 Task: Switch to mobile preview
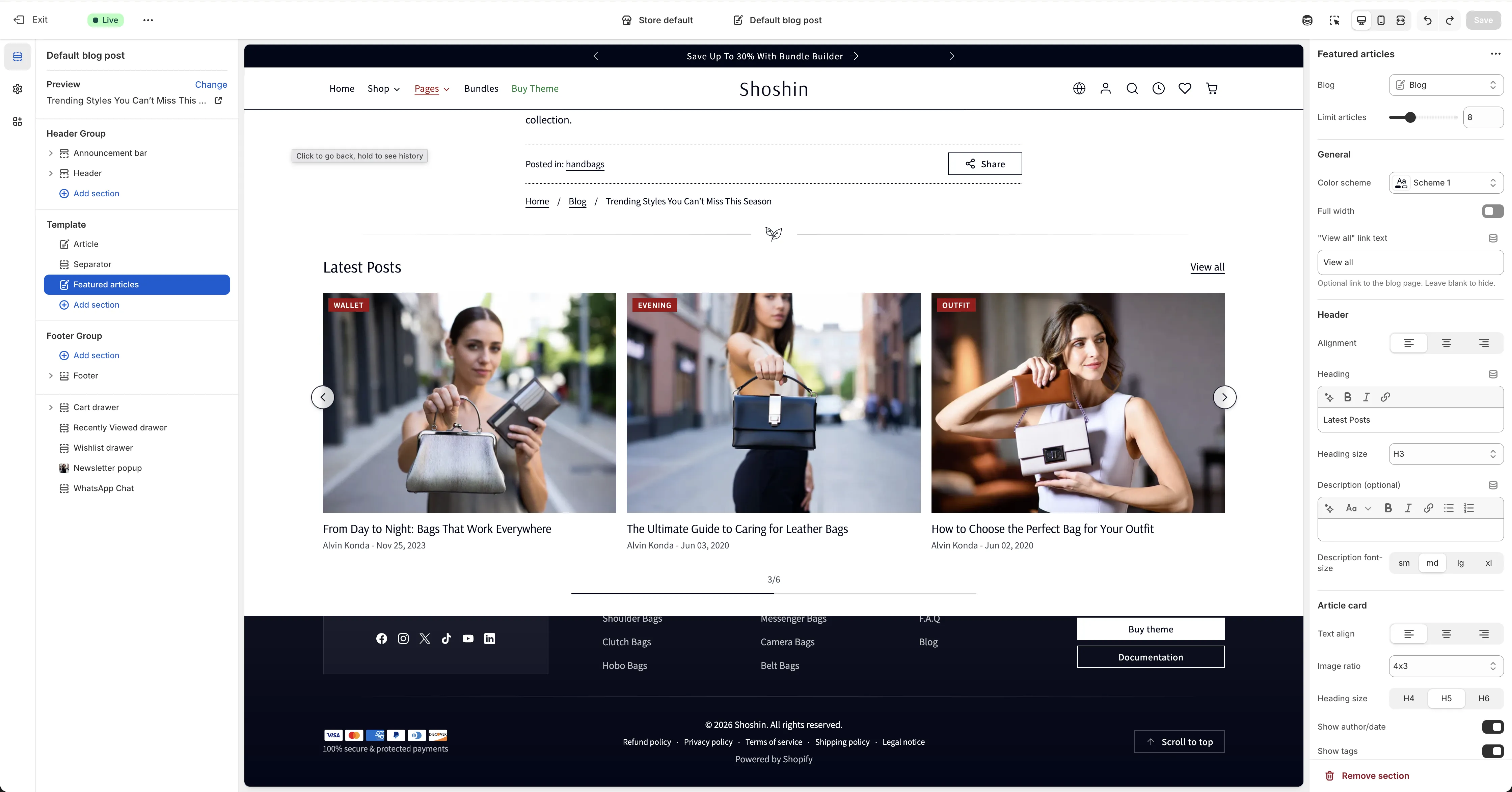click(x=1381, y=20)
